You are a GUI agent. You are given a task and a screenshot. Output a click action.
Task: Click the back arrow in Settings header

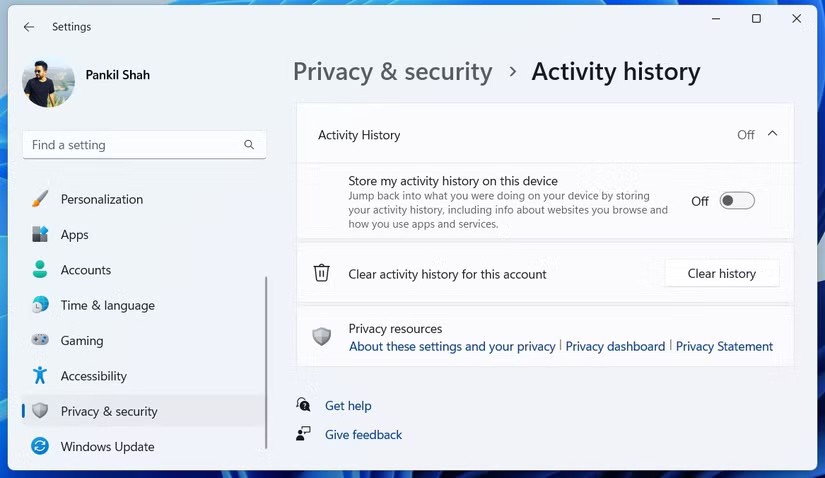click(x=29, y=27)
